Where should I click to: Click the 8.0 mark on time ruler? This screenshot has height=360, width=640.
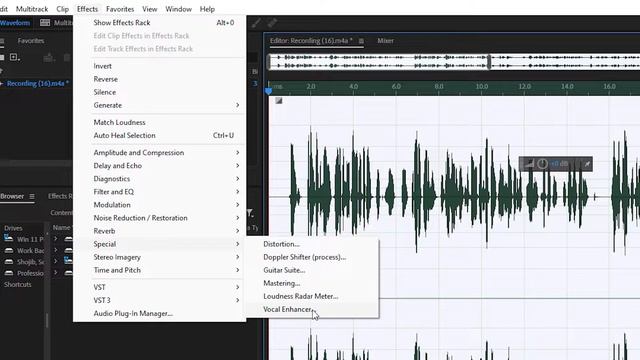[439, 87]
